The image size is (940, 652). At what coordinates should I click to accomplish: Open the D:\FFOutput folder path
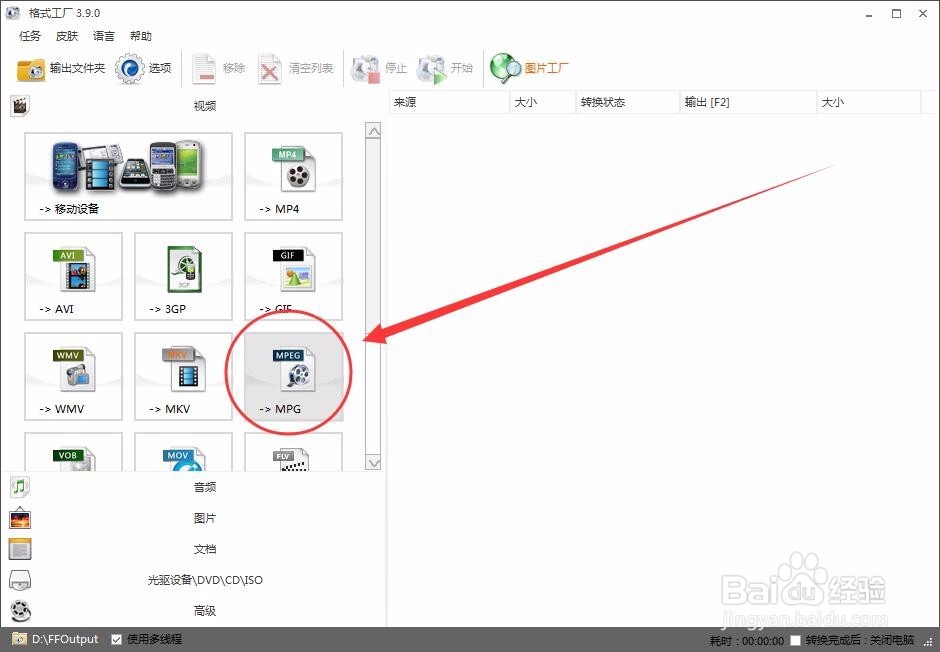[x=65, y=639]
